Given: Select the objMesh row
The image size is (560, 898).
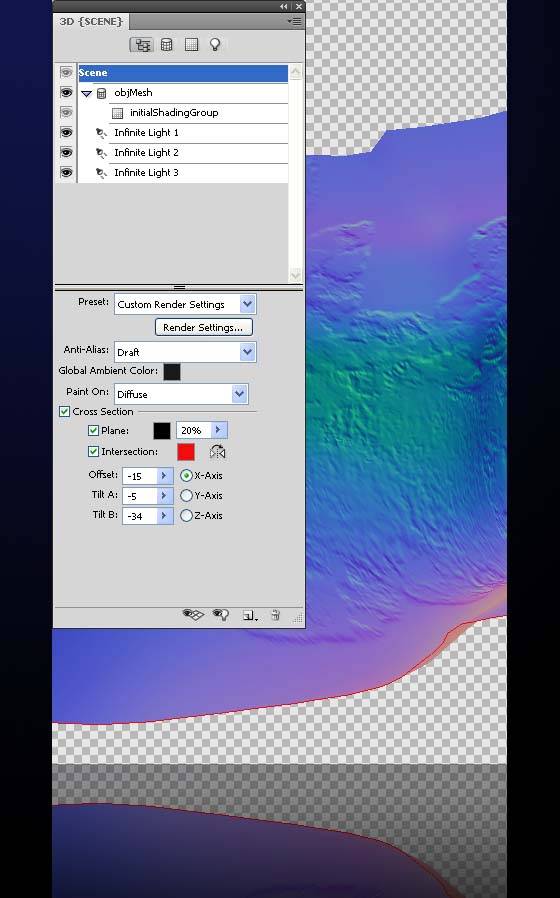Looking at the screenshot, I should coord(183,93).
